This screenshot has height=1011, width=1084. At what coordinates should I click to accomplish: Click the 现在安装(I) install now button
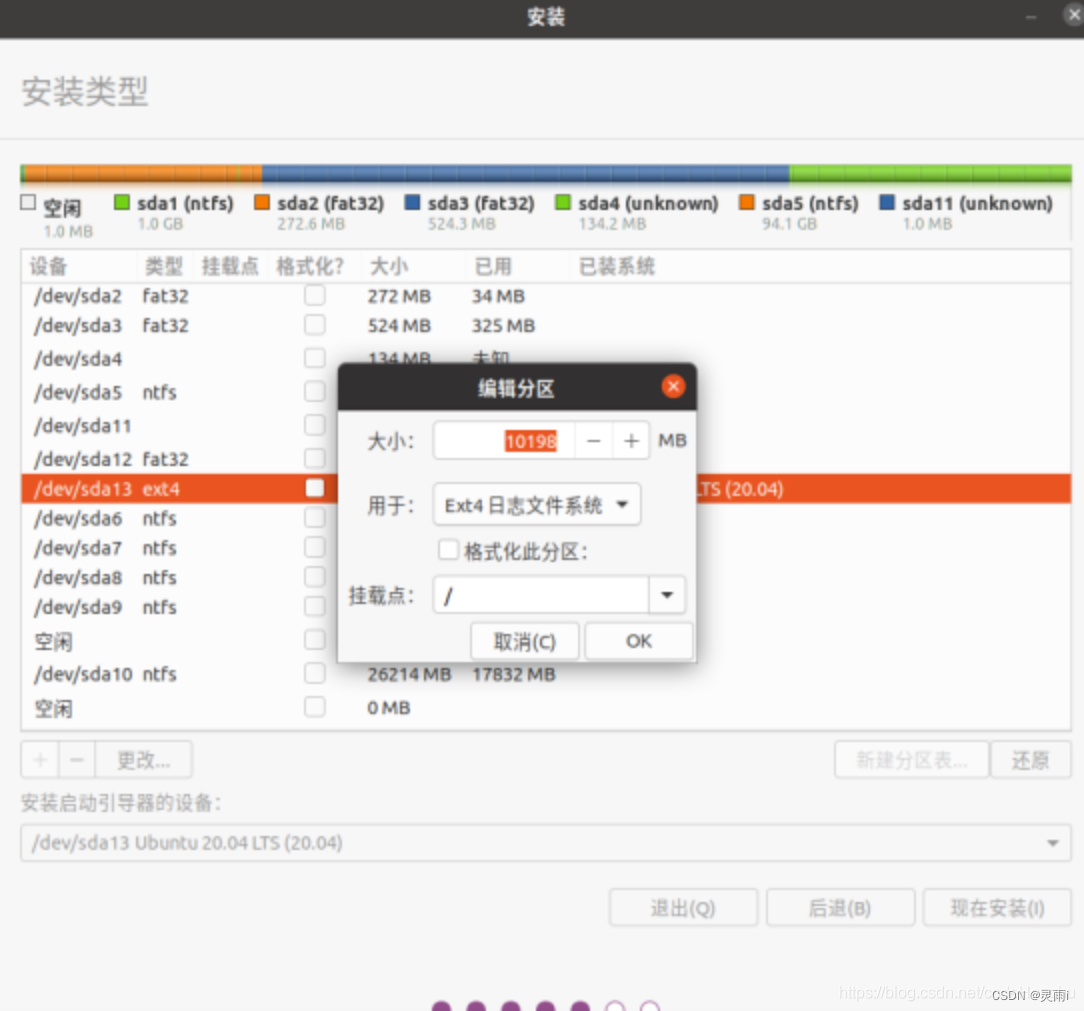coord(997,907)
